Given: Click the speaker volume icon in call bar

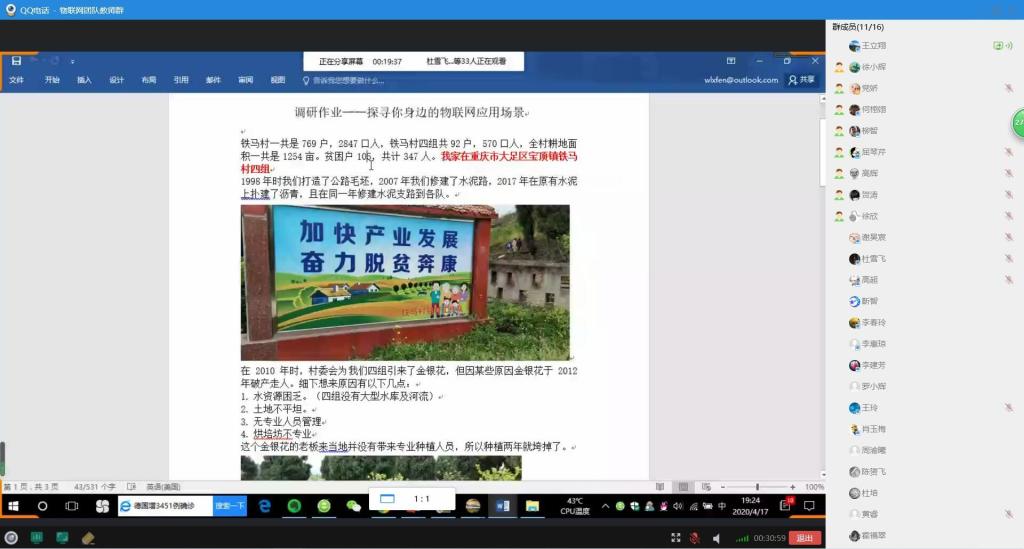Looking at the screenshot, I should pos(717,538).
